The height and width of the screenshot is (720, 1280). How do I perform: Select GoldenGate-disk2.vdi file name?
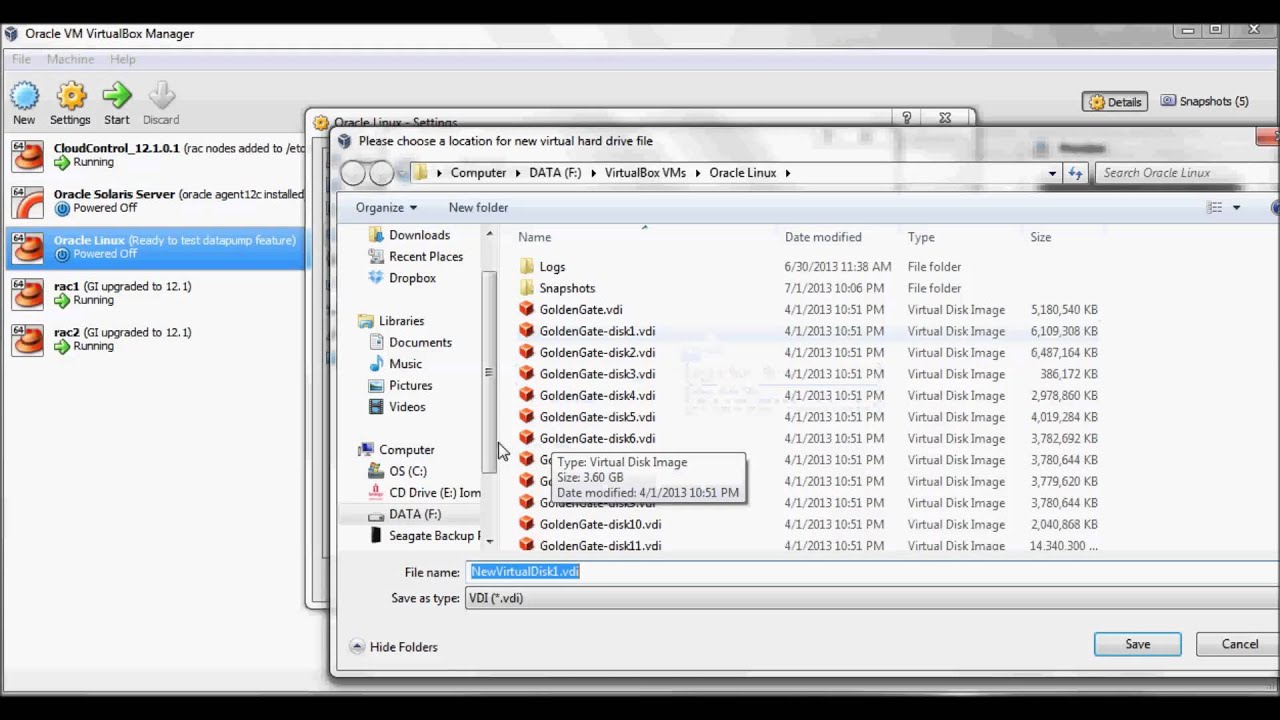coord(597,353)
